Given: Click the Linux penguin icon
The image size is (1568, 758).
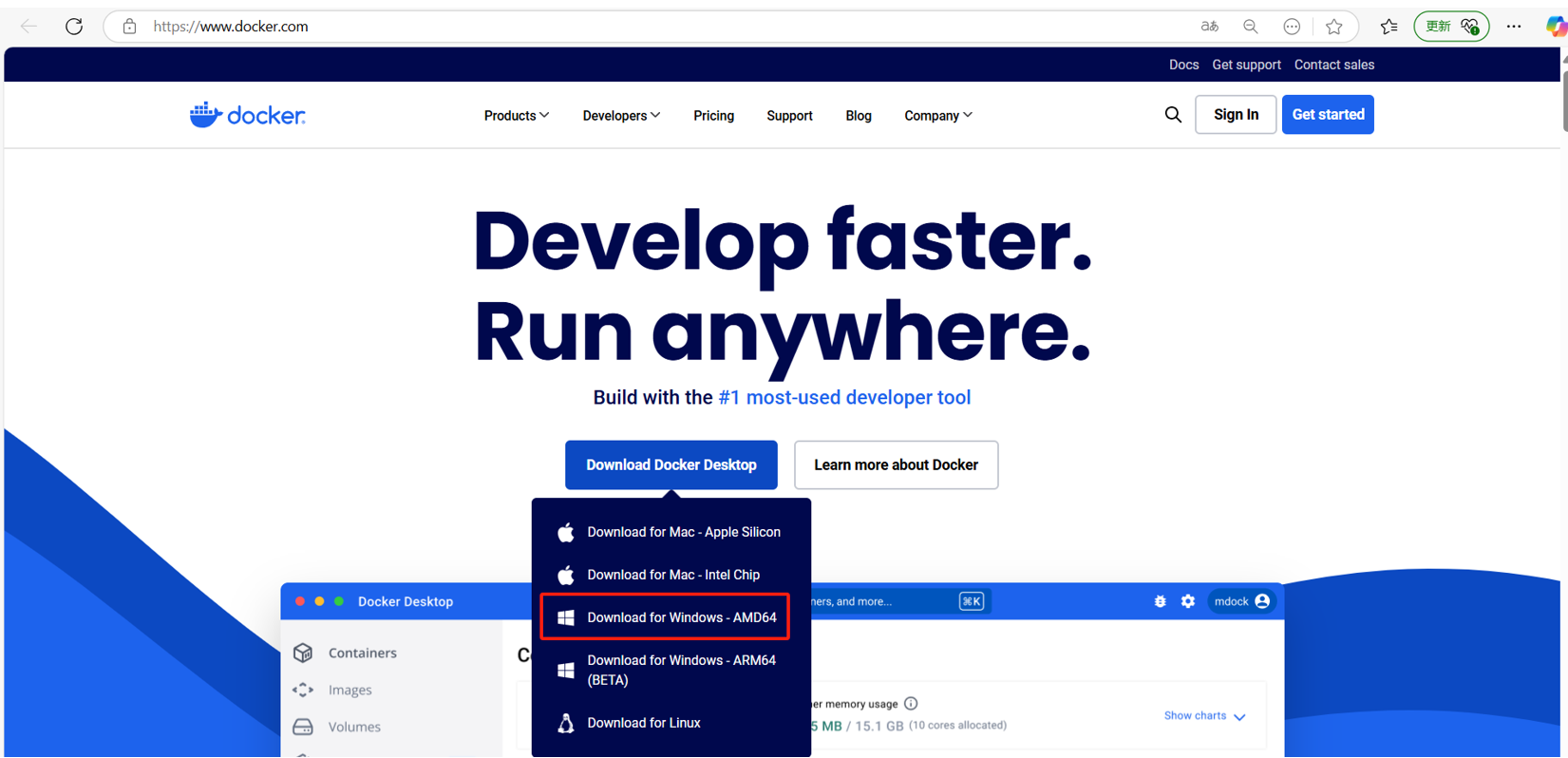Looking at the screenshot, I should 566,723.
